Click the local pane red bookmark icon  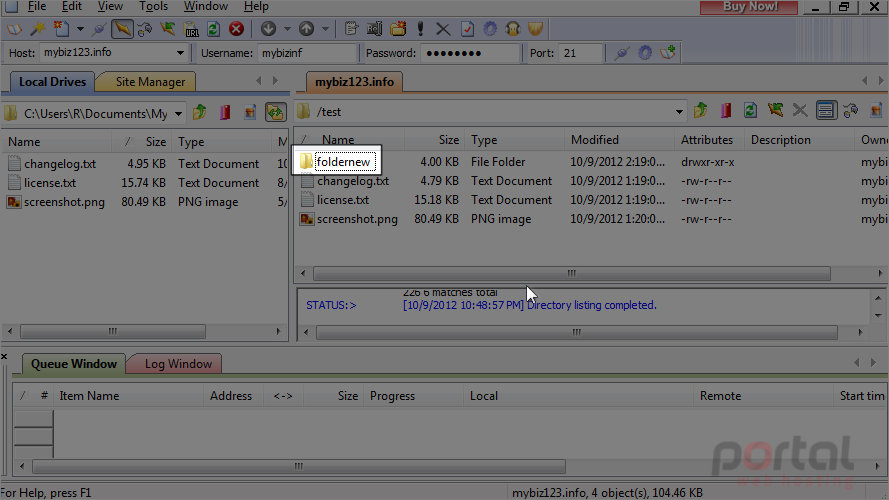click(225, 112)
